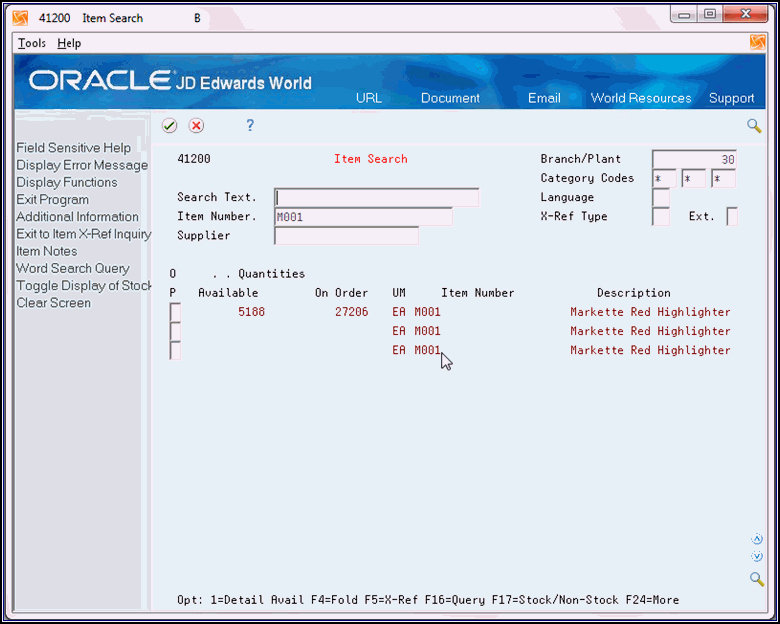Viewport: 780px width, 624px height.
Task: Click Markette Red Highlighter in third row
Action: click(650, 350)
